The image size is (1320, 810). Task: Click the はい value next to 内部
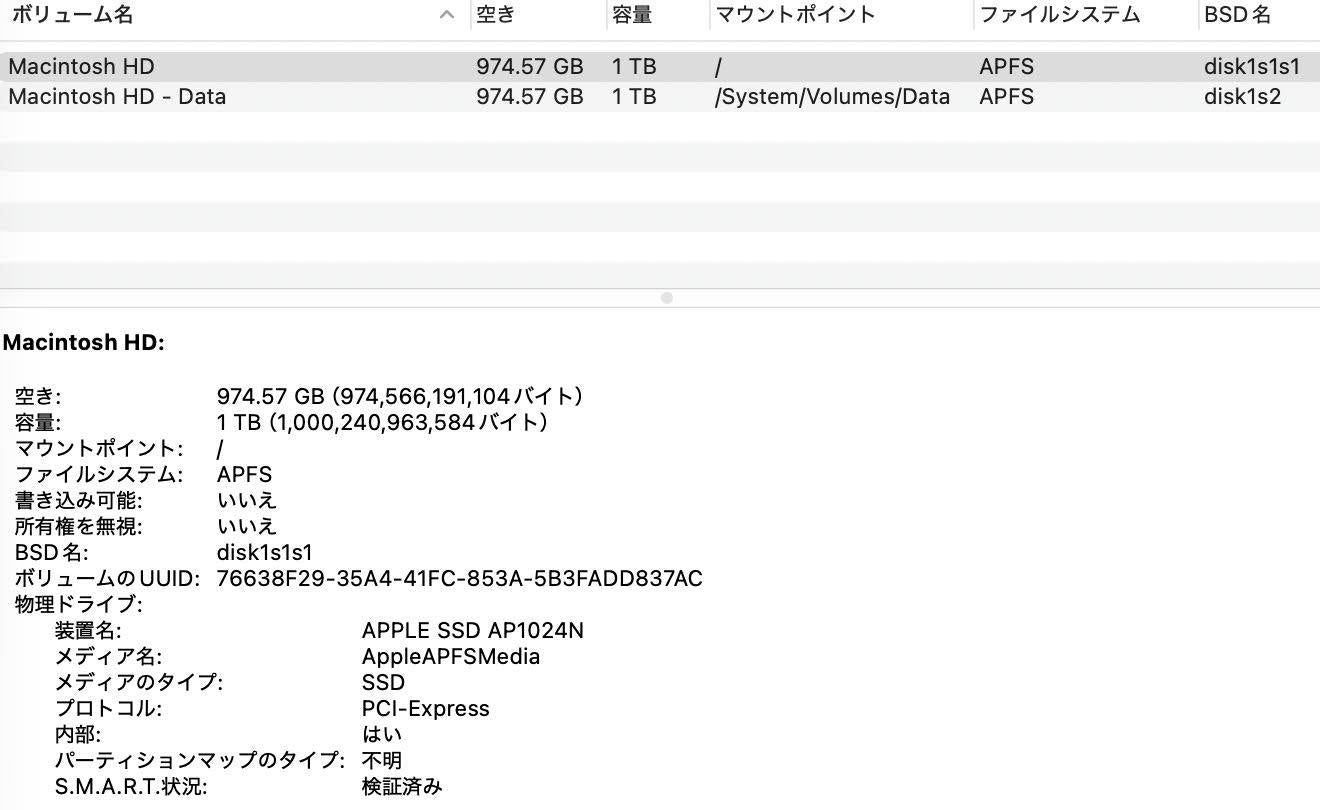click(382, 735)
